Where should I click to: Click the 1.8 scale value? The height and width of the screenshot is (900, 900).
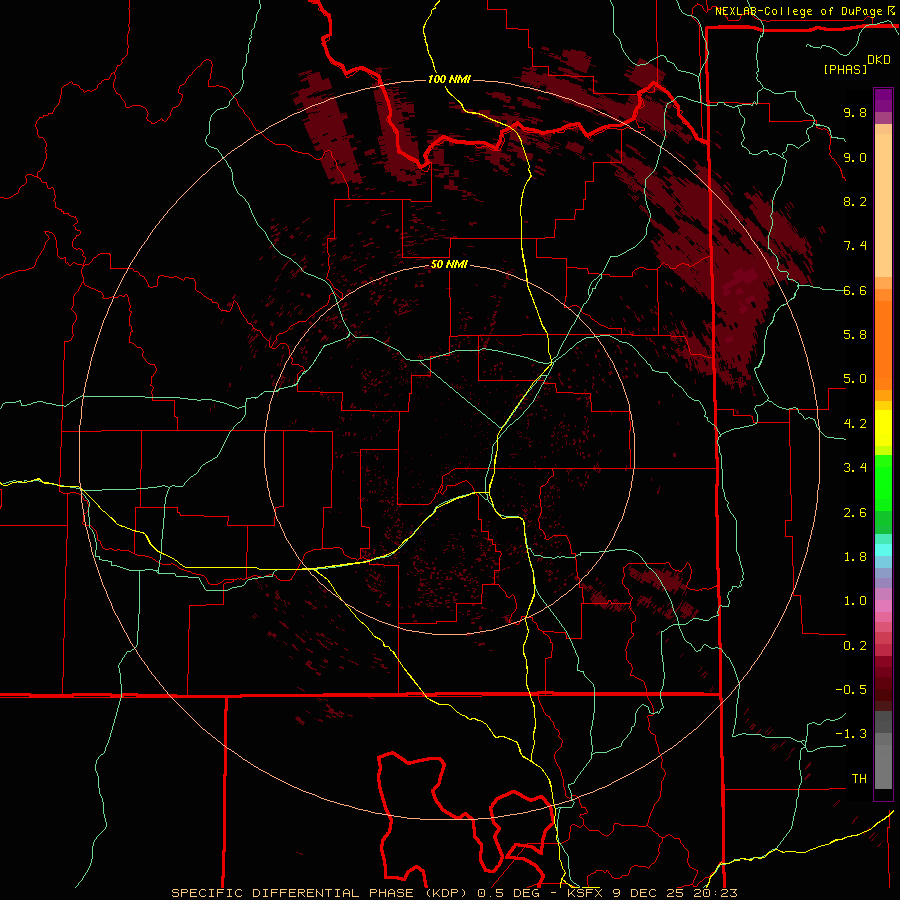coord(855,557)
